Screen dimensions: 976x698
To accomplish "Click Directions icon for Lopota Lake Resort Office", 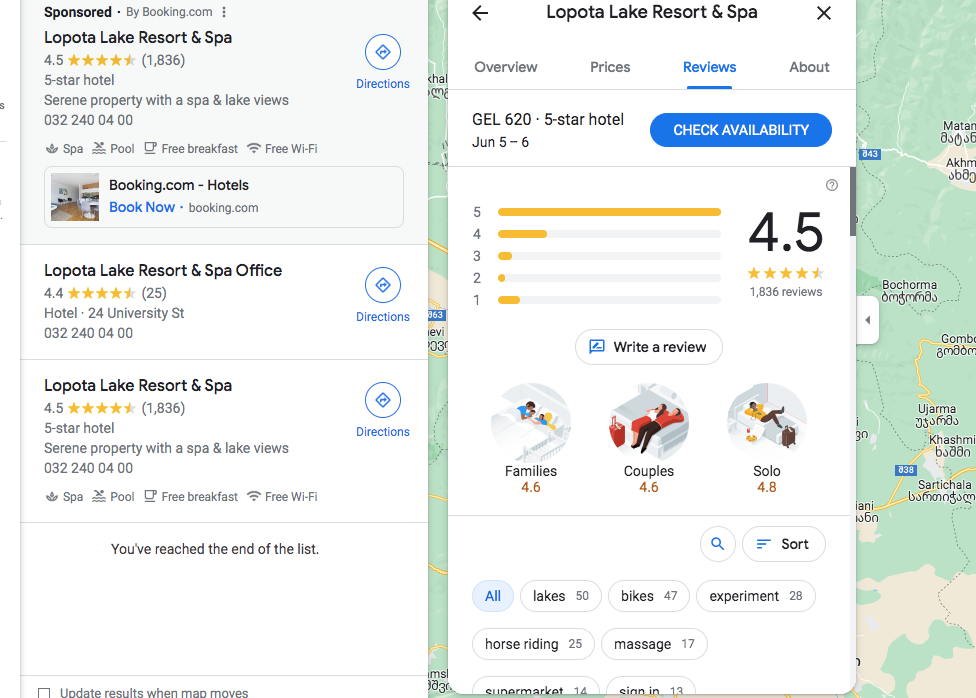I will click(x=383, y=285).
